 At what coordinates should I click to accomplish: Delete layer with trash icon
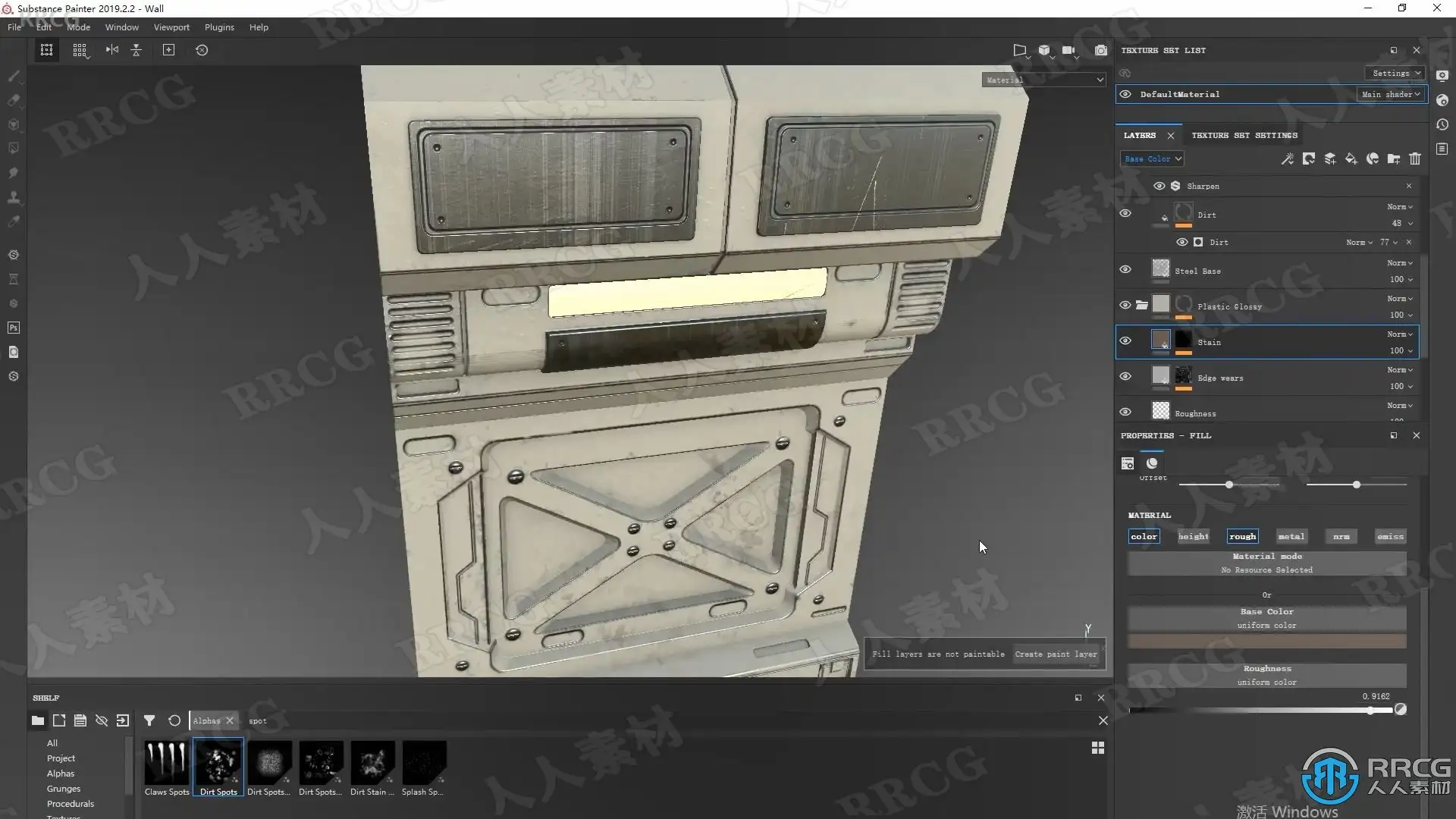pyautogui.click(x=1414, y=158)
